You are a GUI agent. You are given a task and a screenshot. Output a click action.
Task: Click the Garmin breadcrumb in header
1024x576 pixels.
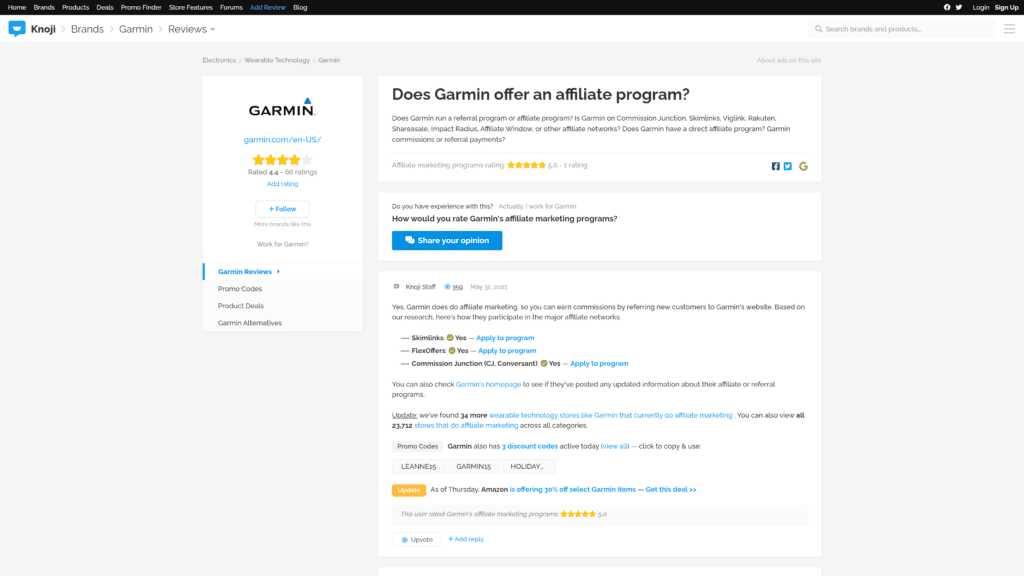[136, 29]
